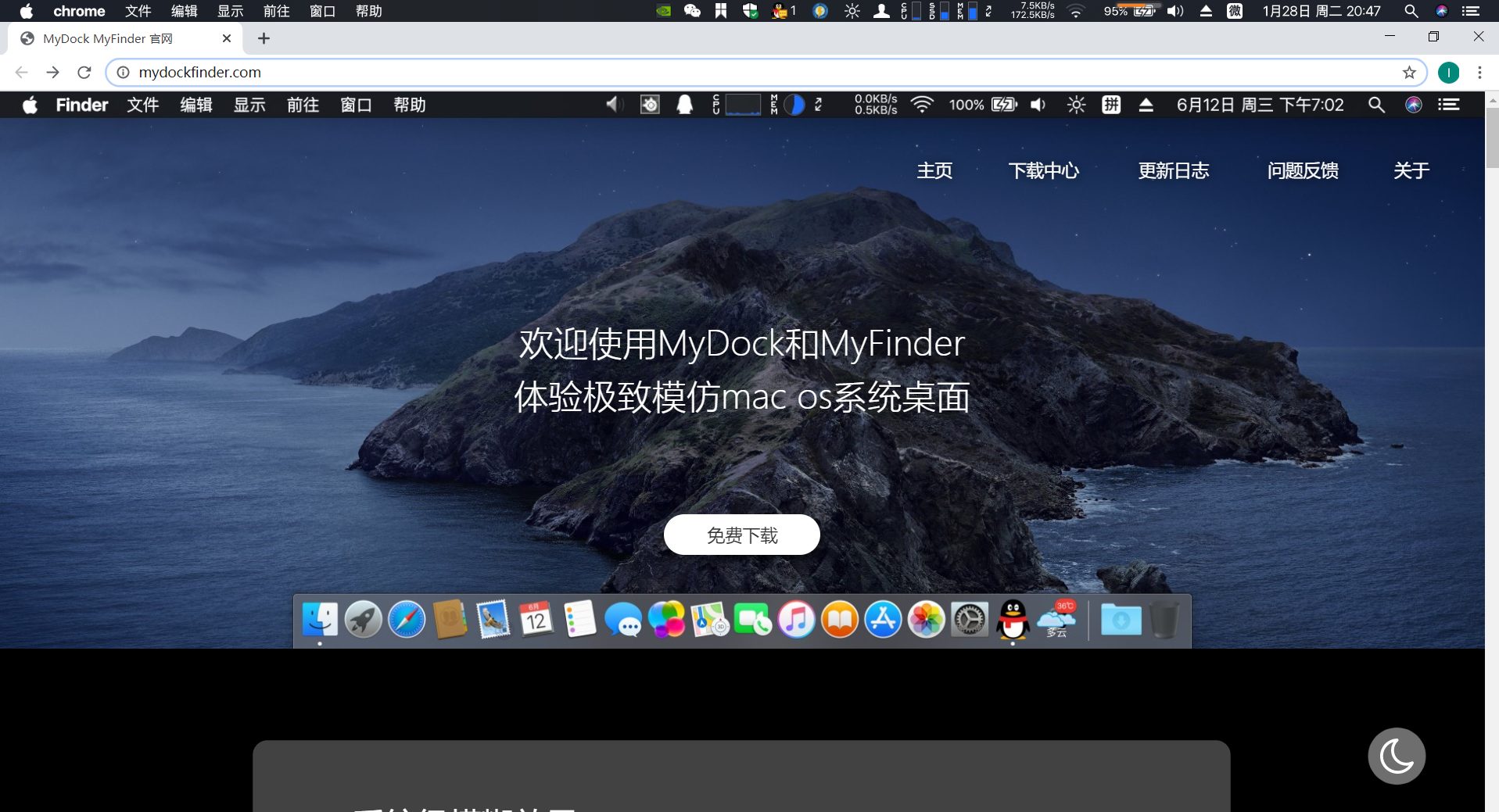Open the App Store from the dock
1499x812 pixels.
tap(883, 619)
